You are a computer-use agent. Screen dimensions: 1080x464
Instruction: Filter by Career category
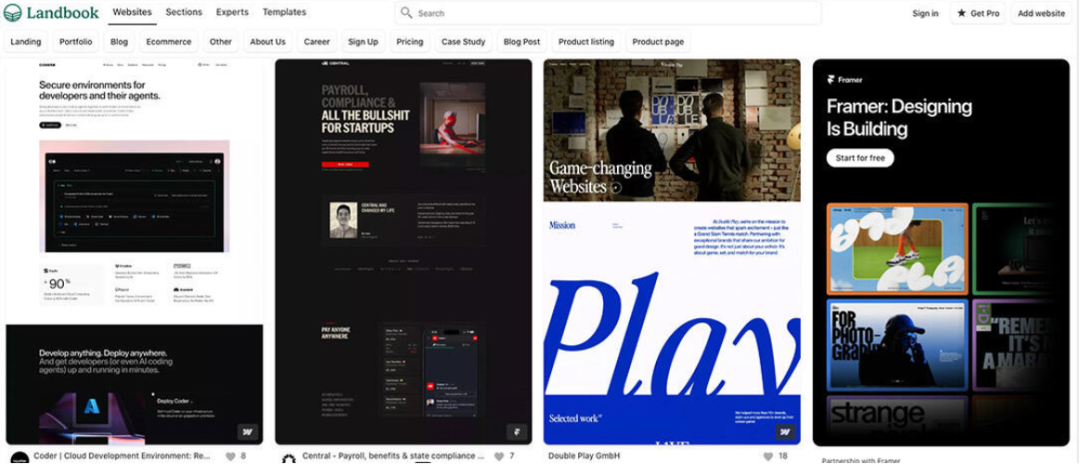pyautogui.click(x=317, y=41)
